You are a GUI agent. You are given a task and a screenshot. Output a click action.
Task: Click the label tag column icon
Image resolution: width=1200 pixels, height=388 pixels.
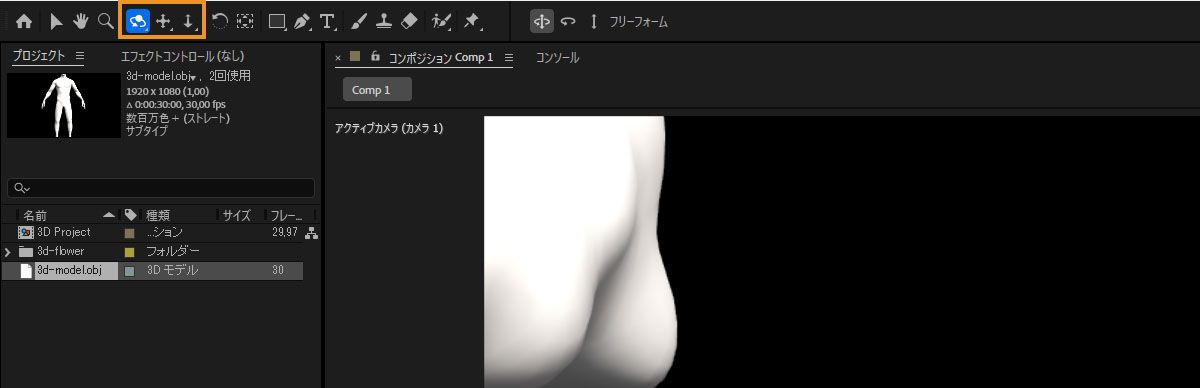(130, 215)
